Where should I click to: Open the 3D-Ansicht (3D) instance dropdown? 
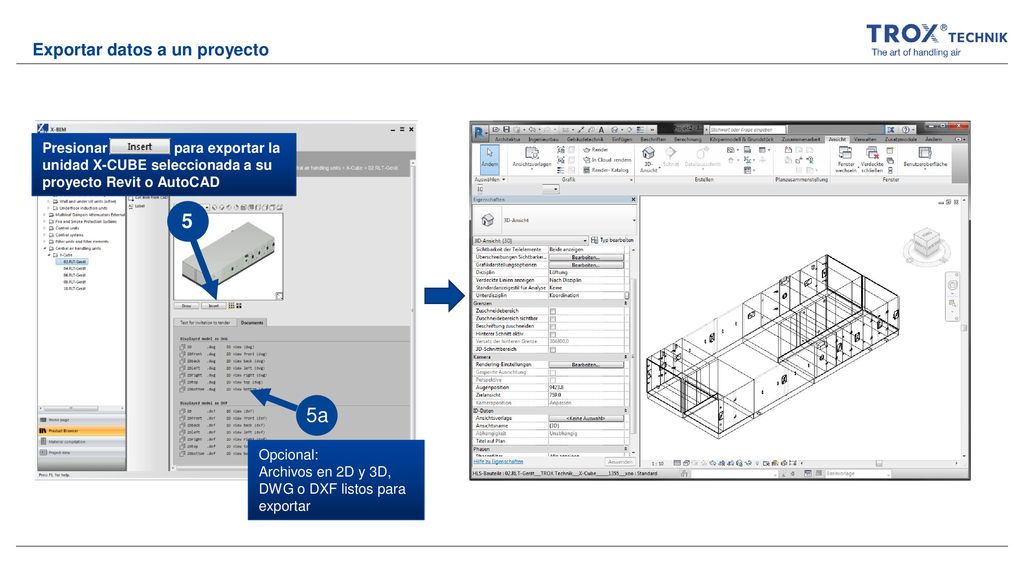(530, 240)
